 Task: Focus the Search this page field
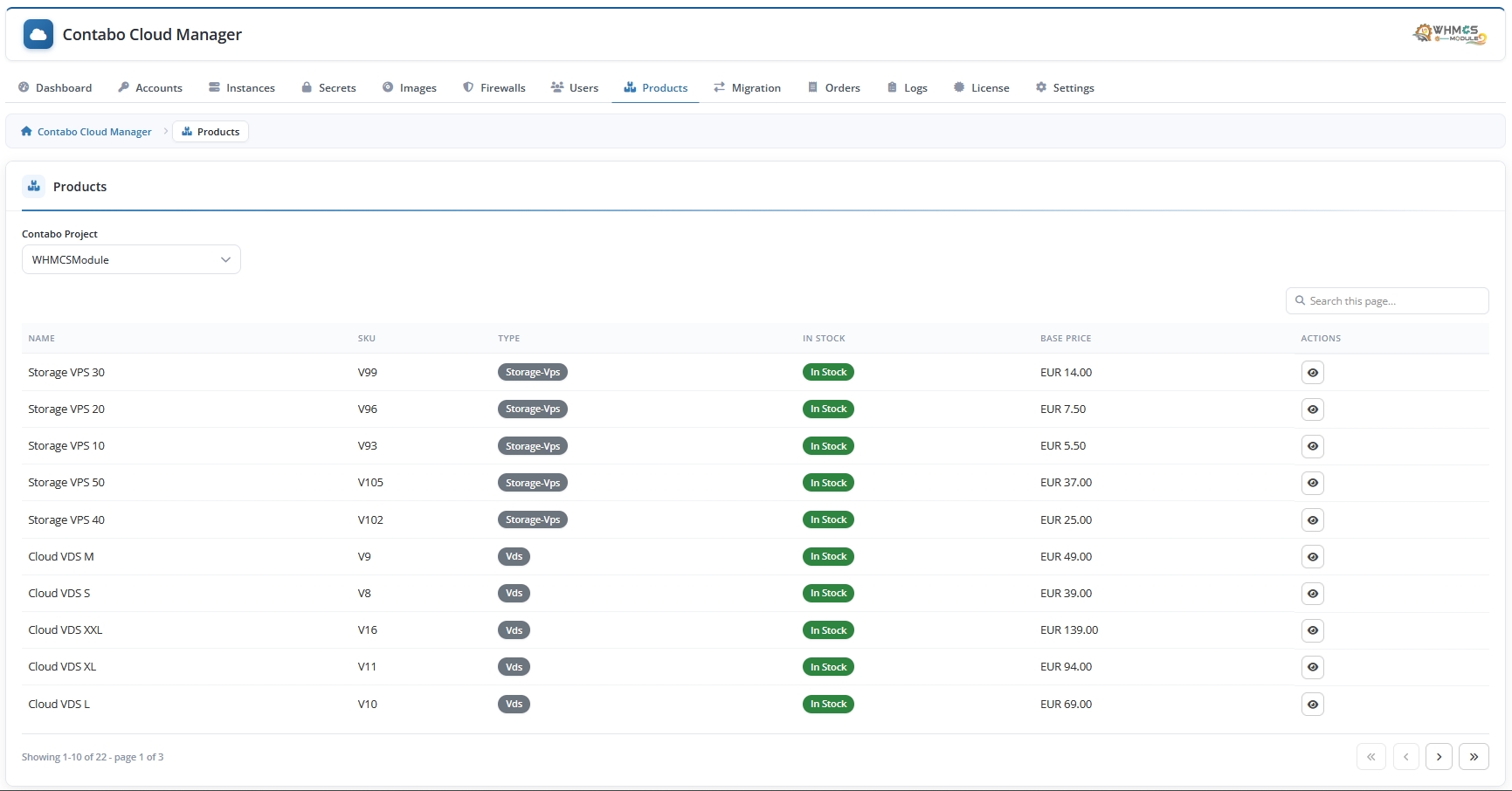coord(1387,301)
